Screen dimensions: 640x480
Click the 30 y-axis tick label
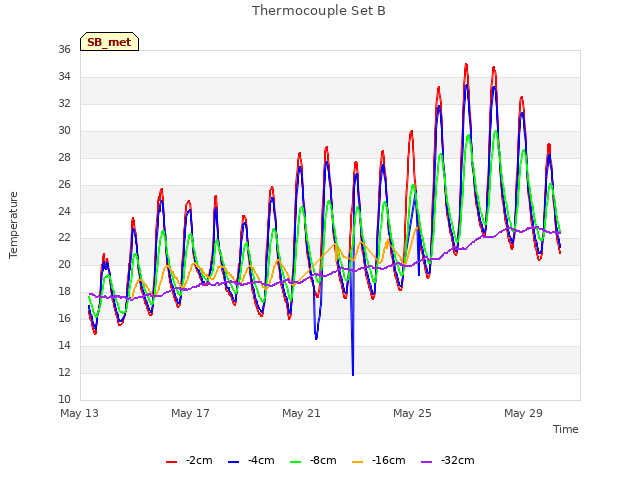click(x=64, y=131)
